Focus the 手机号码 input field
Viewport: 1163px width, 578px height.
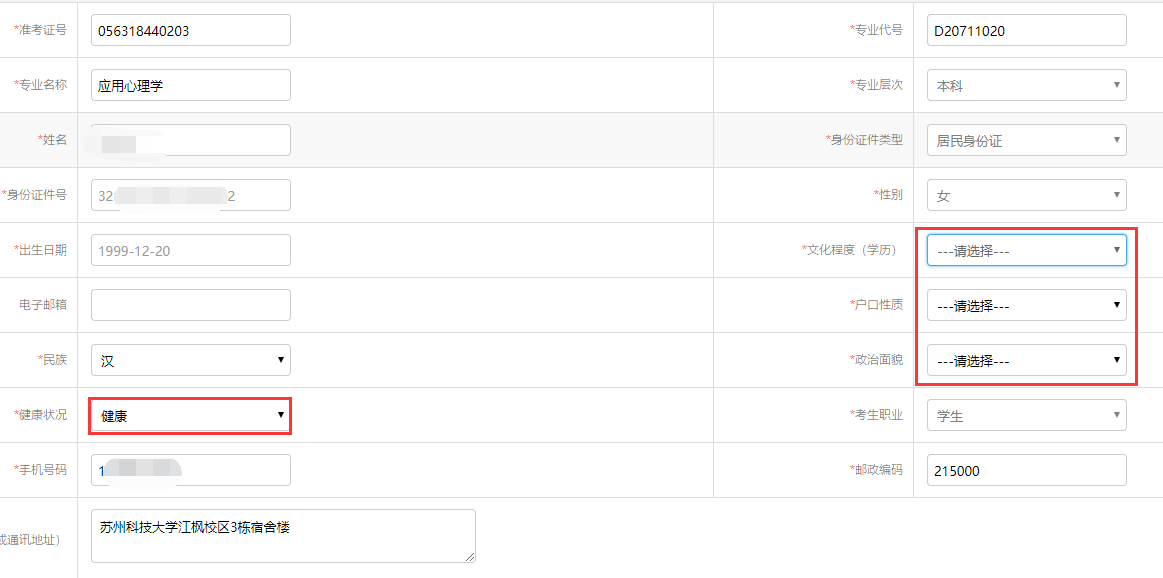(x=191, y=470)
